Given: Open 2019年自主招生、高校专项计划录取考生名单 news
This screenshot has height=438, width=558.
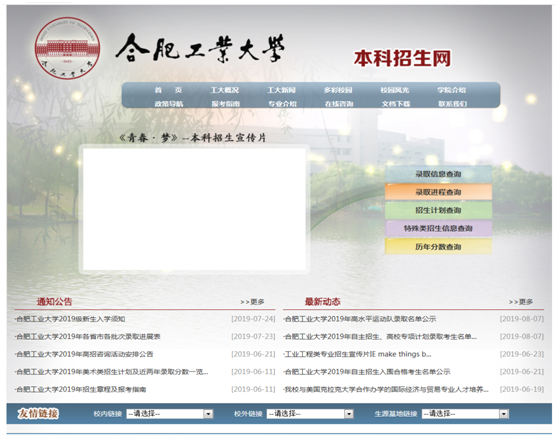Looking at the screenshot, I should tap(380, 337).
